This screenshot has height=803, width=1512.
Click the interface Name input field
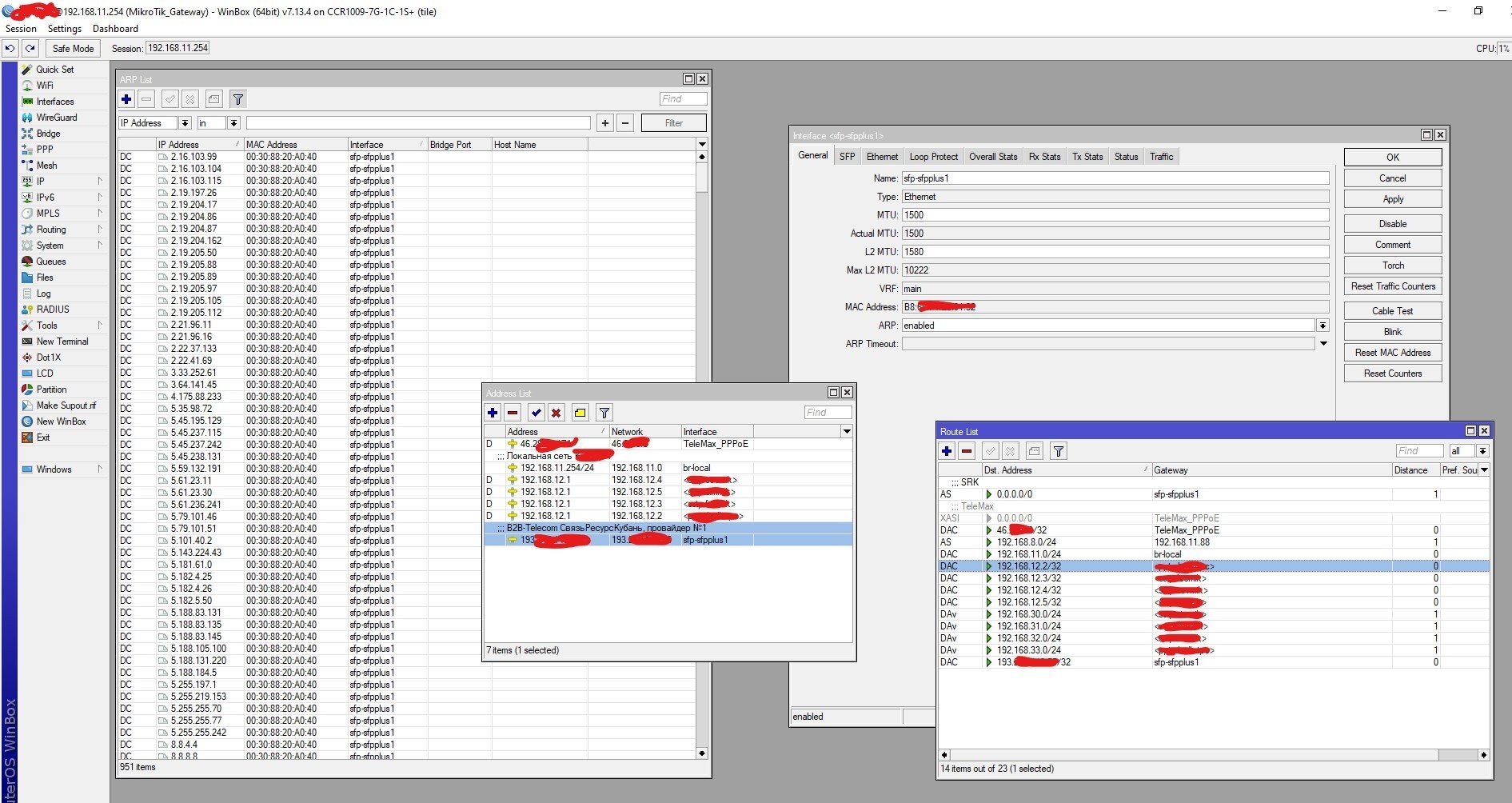(x=1115, y=178)
